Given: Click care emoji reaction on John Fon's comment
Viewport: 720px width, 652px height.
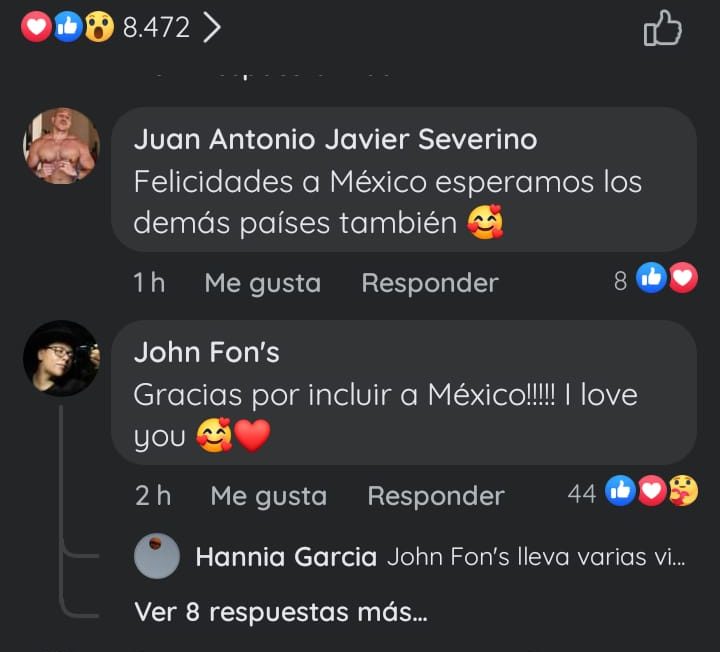Looking at the screenshot, I should (x=684, y=491).
